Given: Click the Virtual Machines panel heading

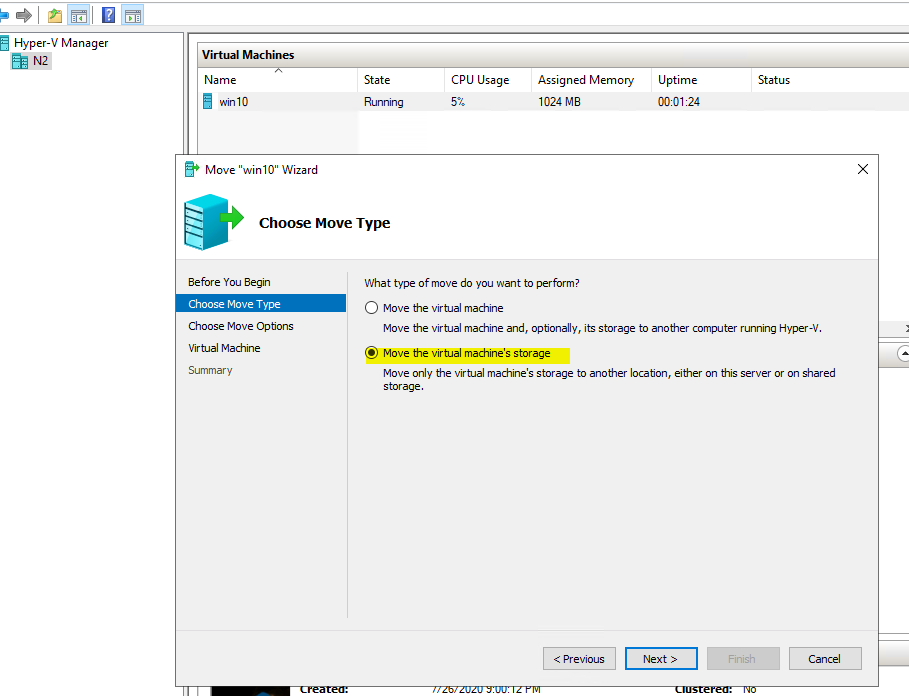Looking at the screenshot, I should pyautogui.click(x=248, y=54).
